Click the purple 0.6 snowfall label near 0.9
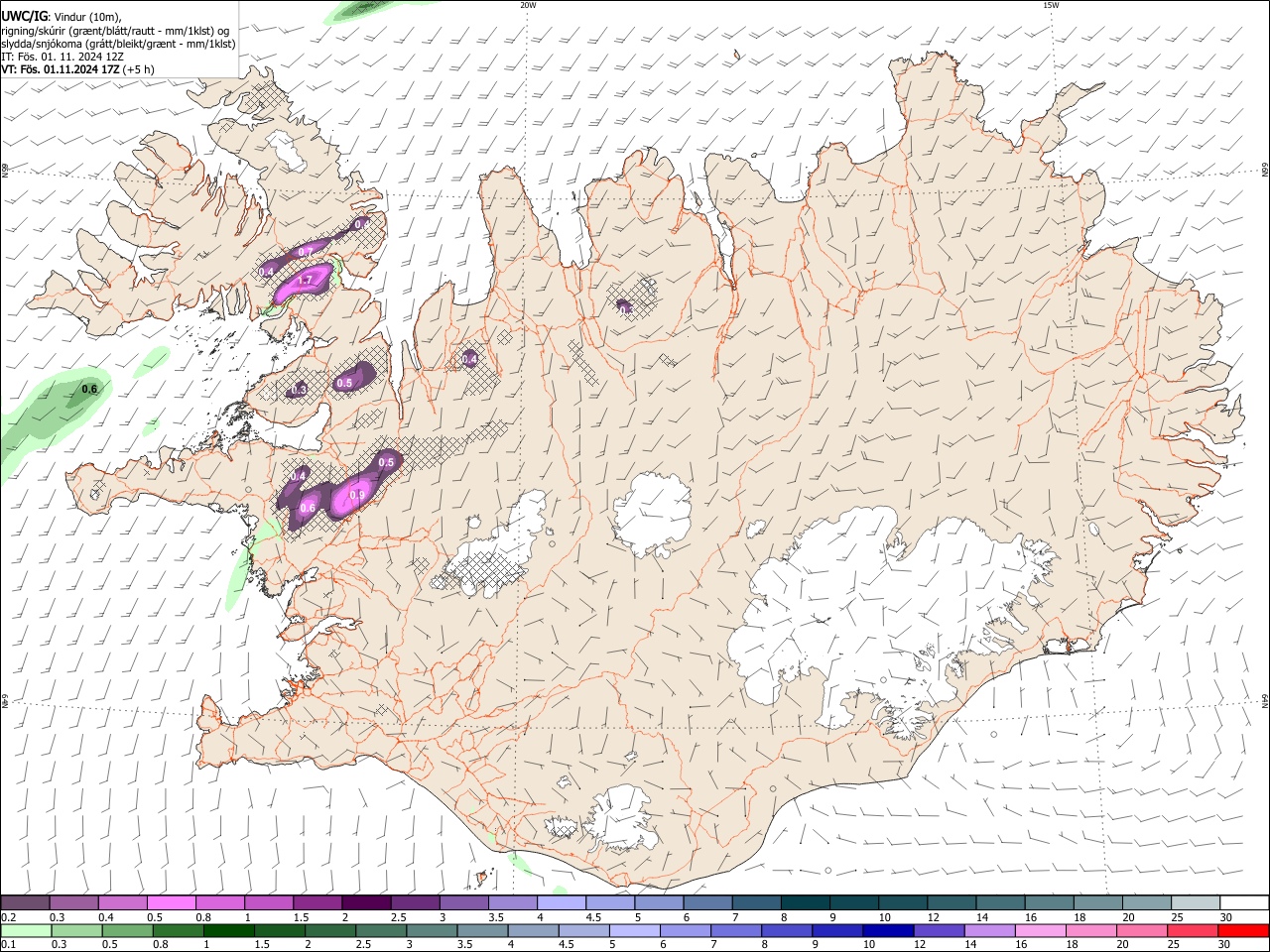This screenshot has height=952, width=1270. click(x=308, y=508)
